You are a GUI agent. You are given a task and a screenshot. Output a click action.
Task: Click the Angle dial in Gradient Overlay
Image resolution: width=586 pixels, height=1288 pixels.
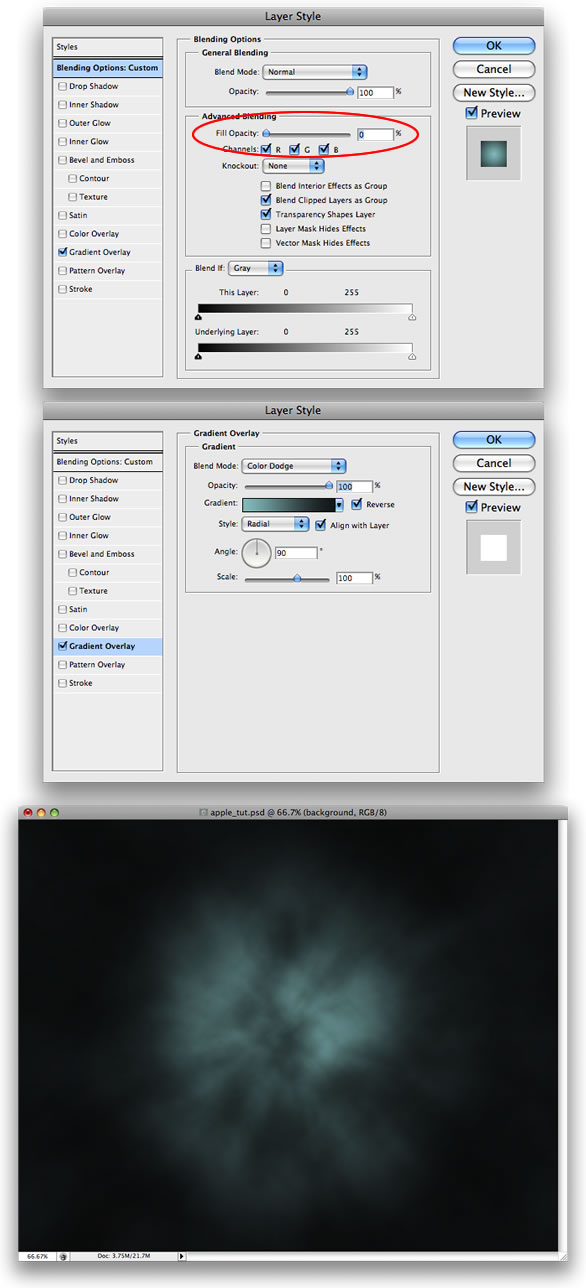coord(257,551)
